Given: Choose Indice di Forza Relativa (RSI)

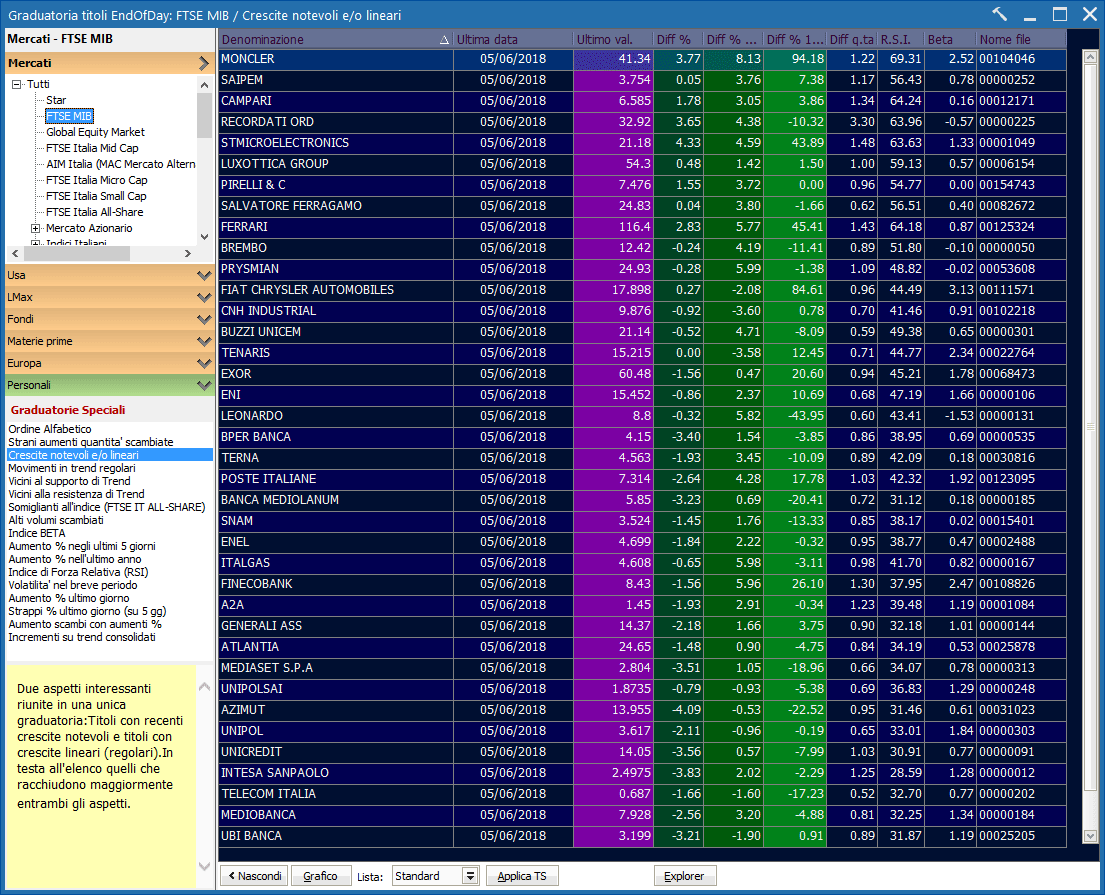Looking at the screenshot, I should click(78, 572).
